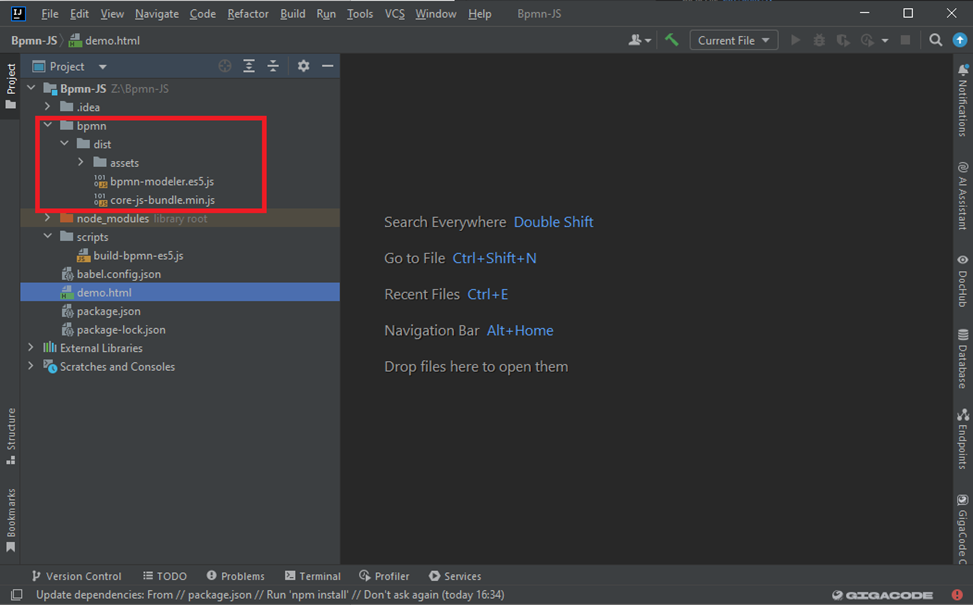Viewport: 973px width, 605px height.
Task: Open the DocHub side panel
Action: (x=962, y=281)
